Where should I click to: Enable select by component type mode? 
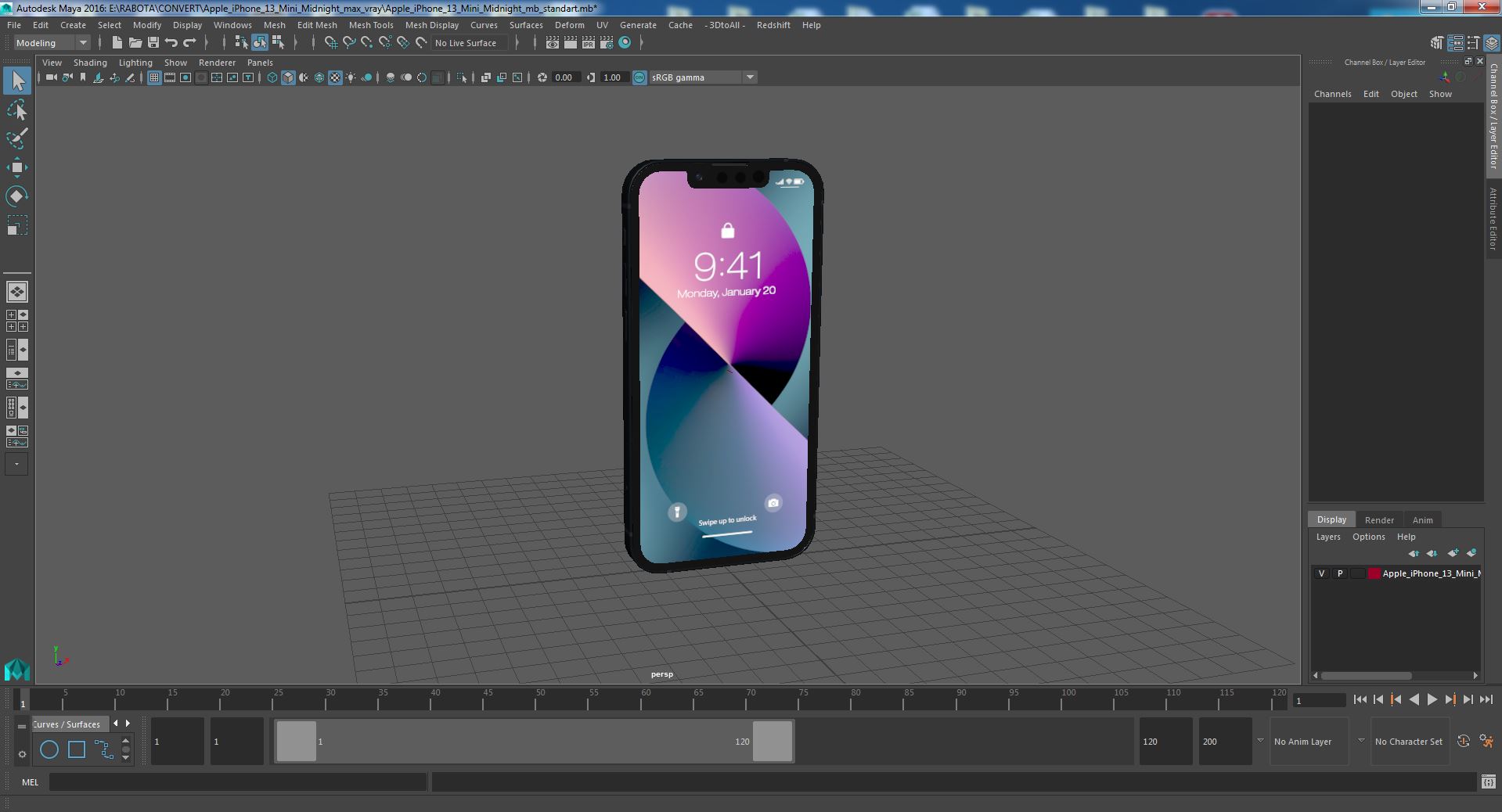click(278, 43)
